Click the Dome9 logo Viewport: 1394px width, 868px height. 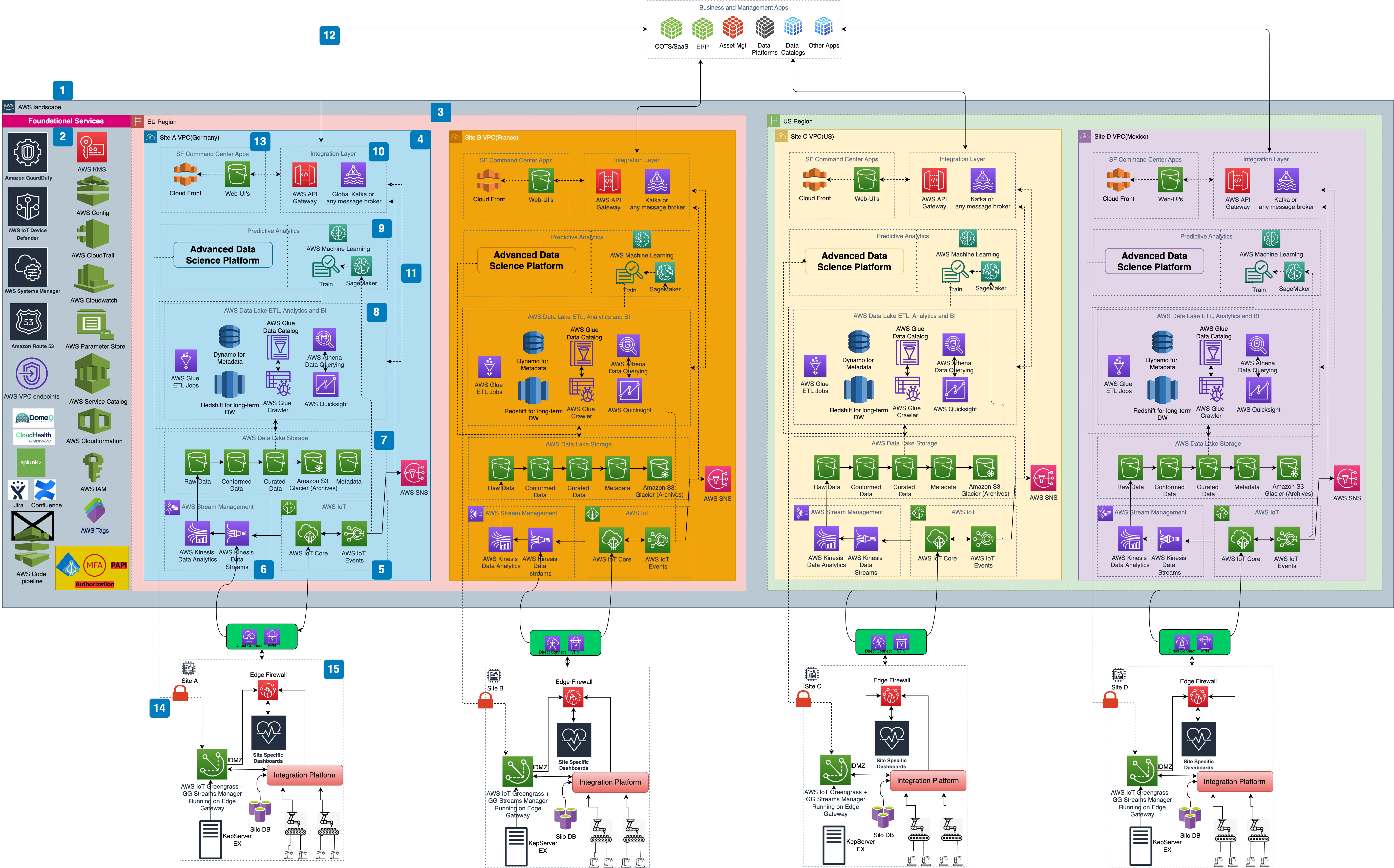34,417
